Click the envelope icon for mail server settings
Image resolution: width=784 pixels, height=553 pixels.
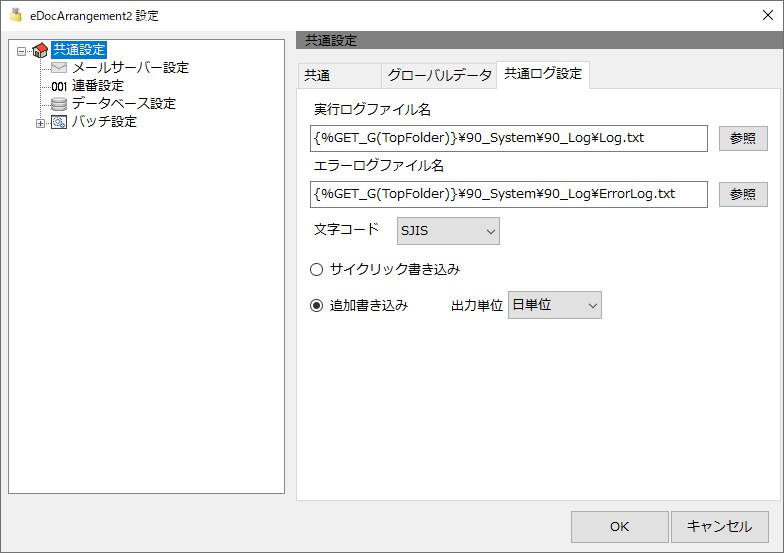point(59,68)
